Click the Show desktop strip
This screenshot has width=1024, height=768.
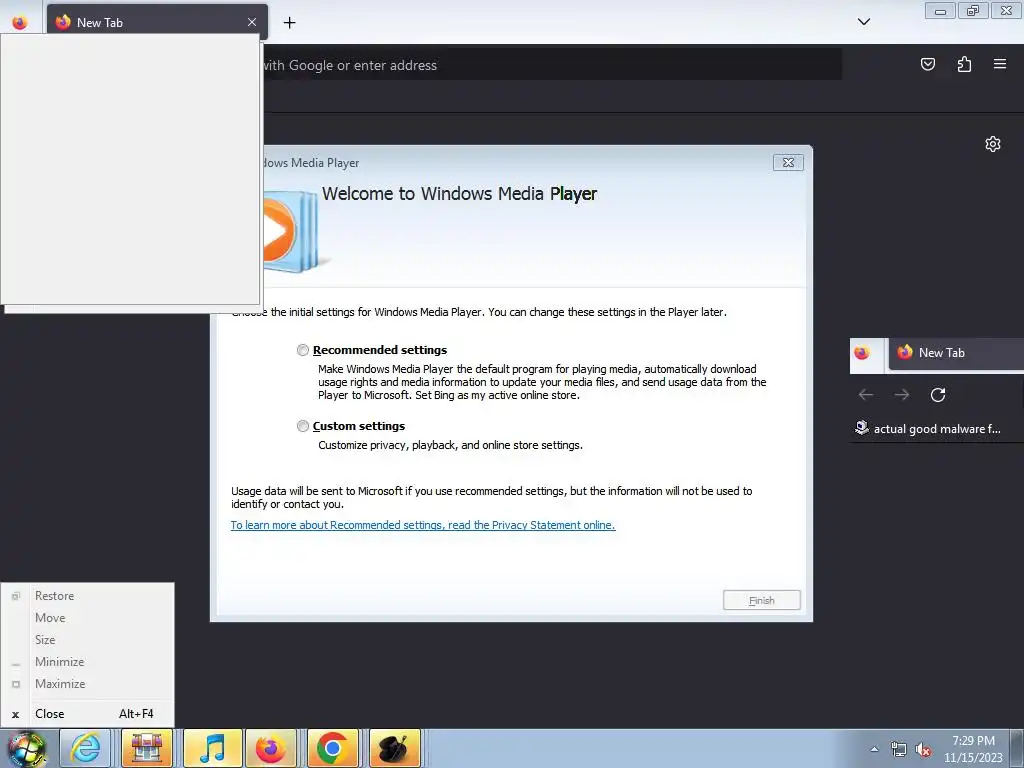[1017, 749]
